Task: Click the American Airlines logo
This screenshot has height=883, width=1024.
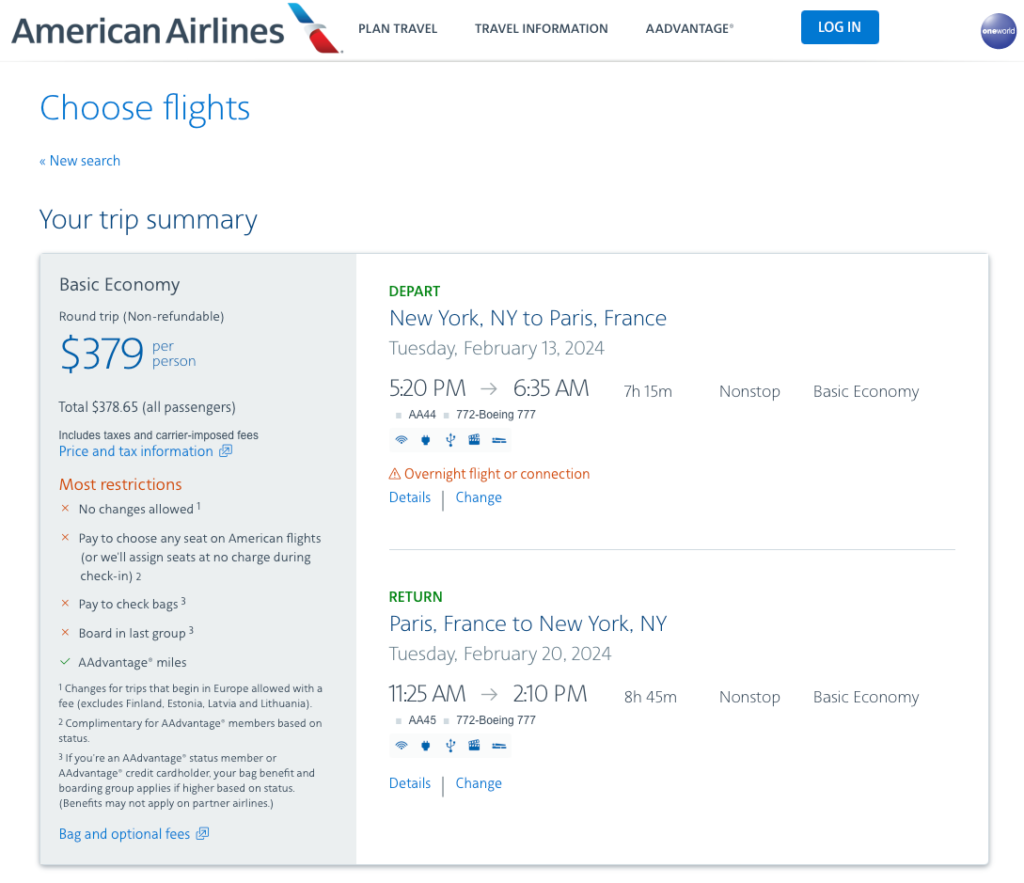Action: tap(177, 29)
